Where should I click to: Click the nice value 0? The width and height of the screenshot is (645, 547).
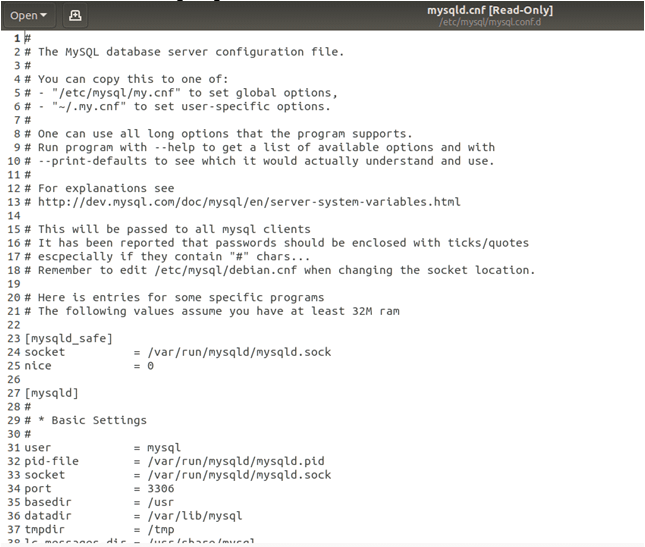point(151,366)
